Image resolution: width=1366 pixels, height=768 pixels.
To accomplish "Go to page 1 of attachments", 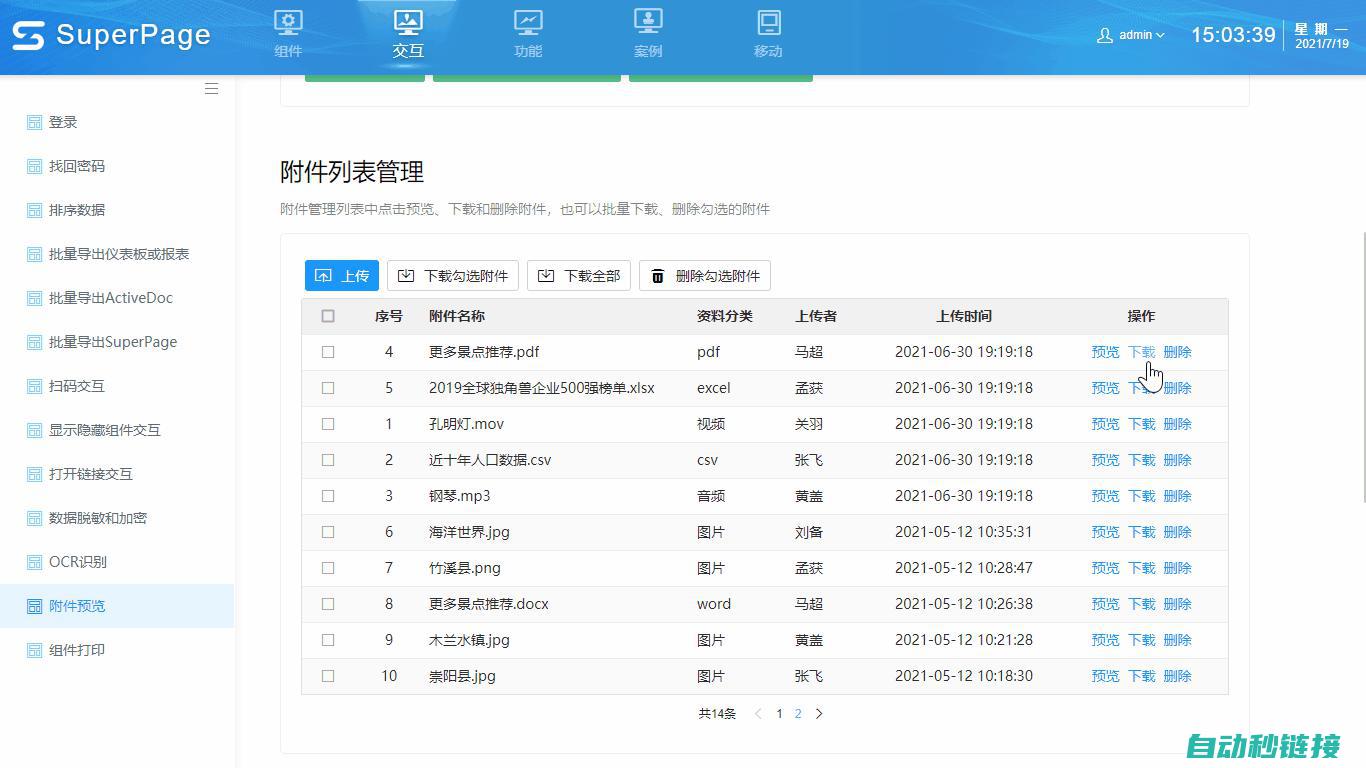I will point(779,714).
